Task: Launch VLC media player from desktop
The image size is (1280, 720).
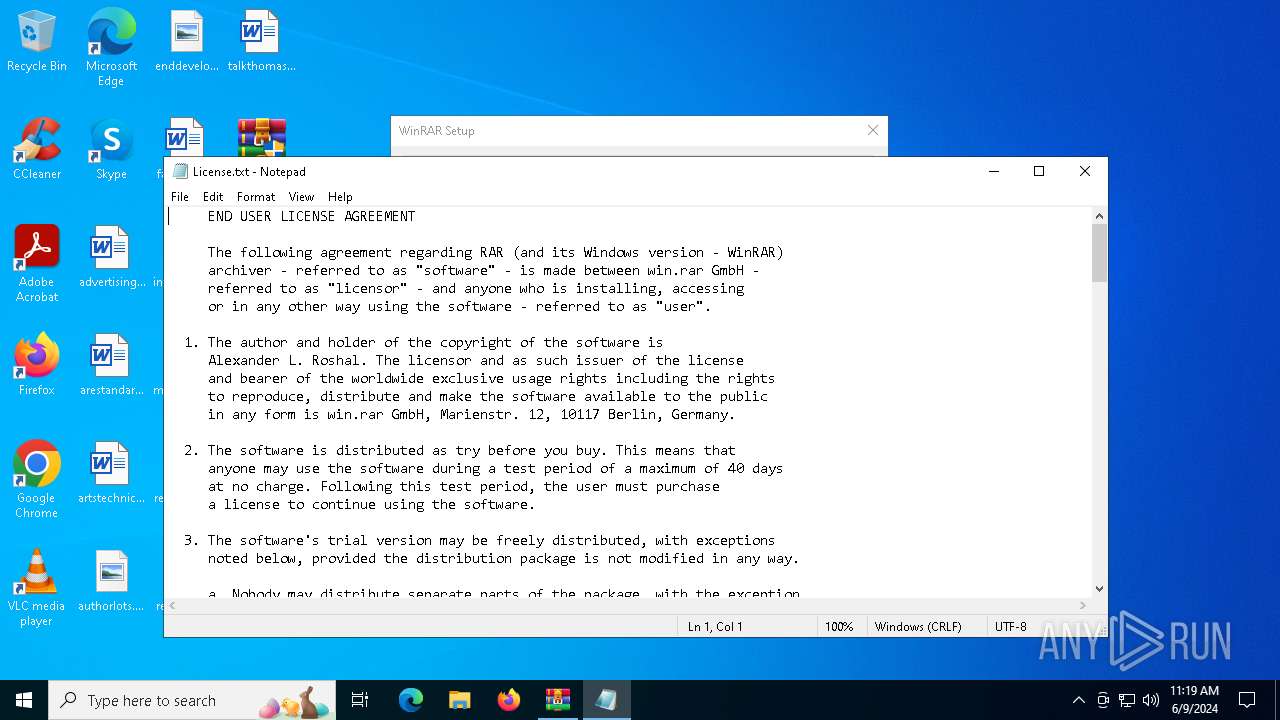Action: tap(37, 589)
